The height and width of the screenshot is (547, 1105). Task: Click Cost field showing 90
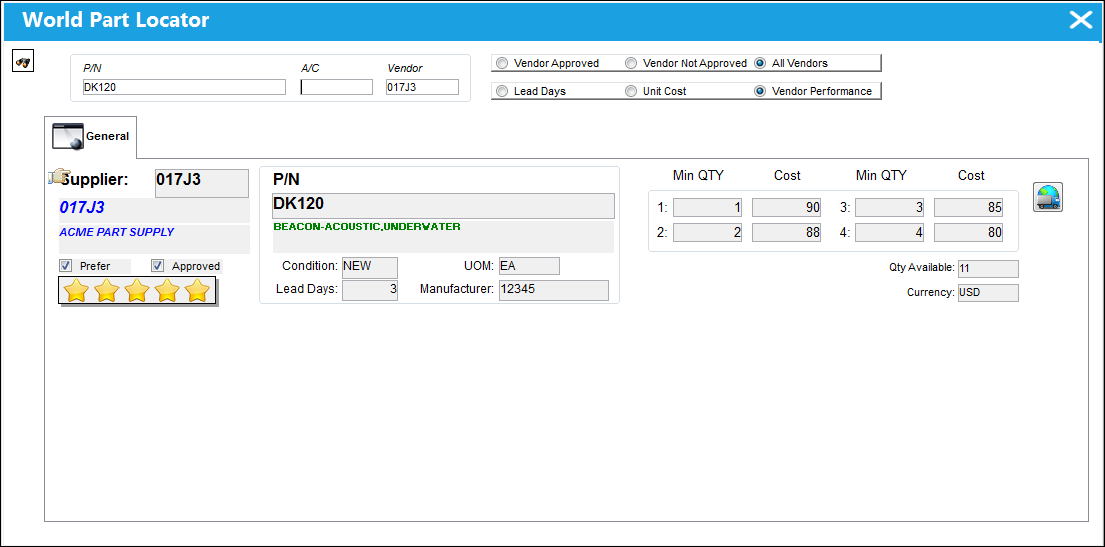point(786,208)
